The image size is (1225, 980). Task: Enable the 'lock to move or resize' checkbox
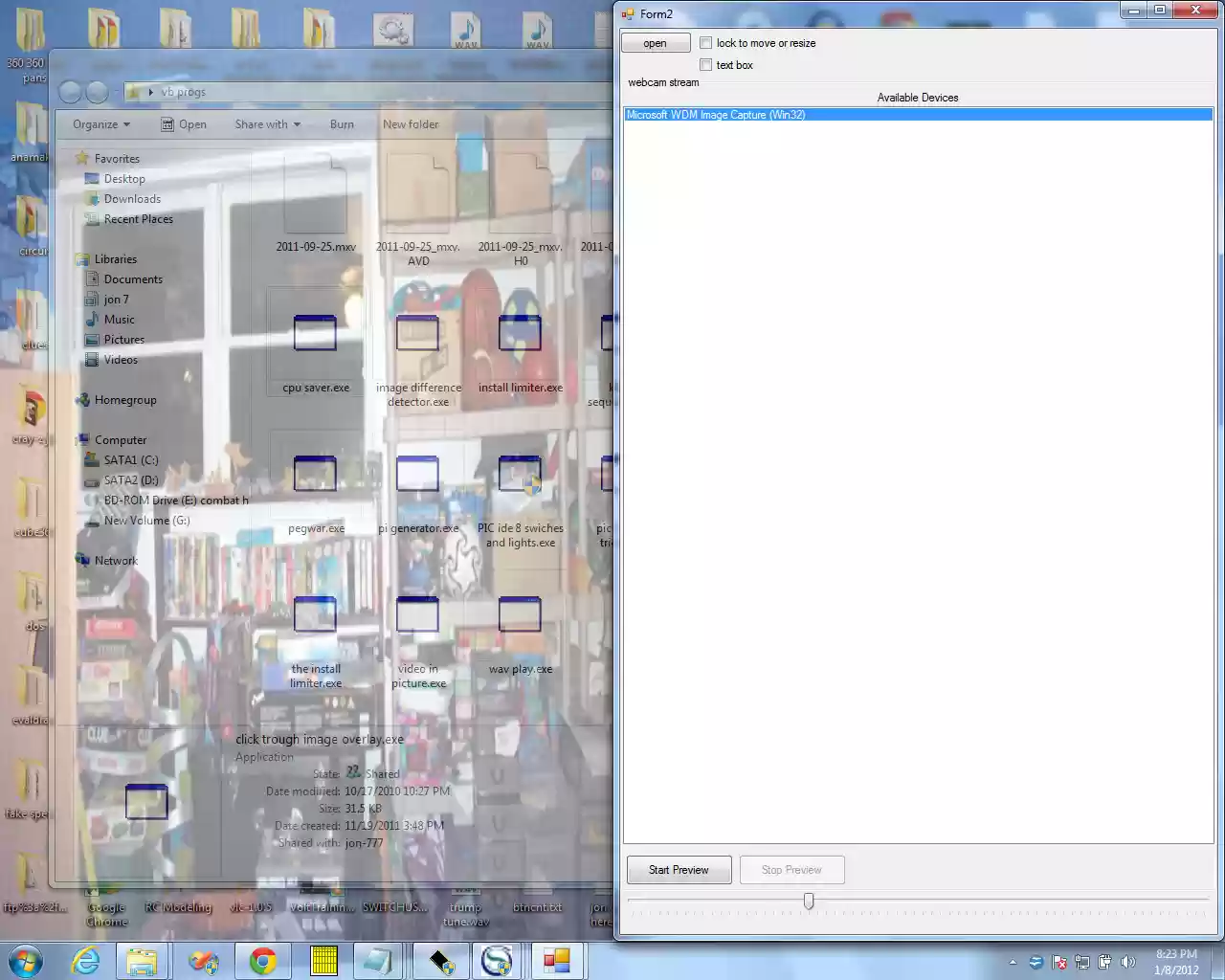click(705, 42)
